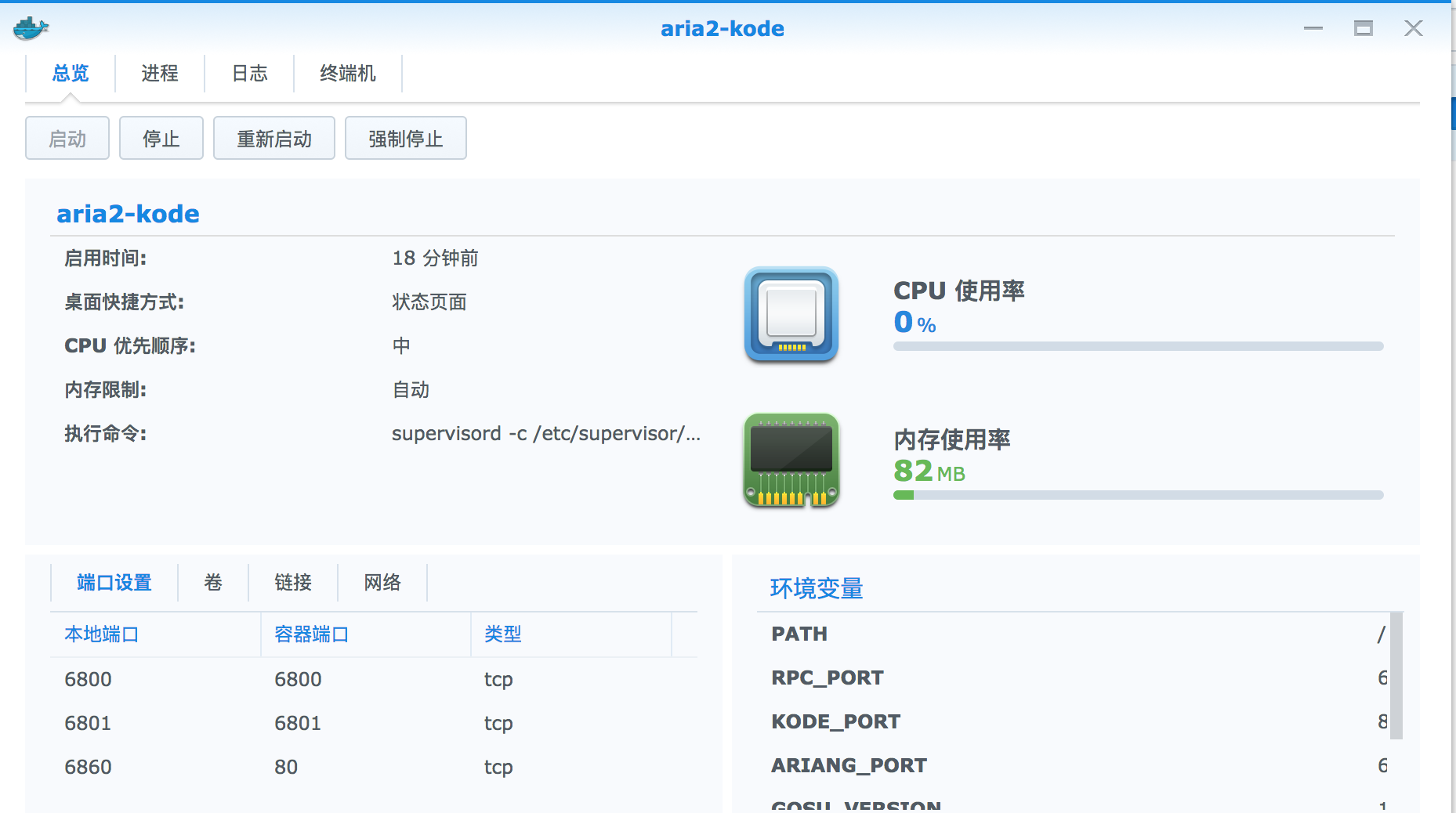Close the aria2-kode window

point(1414,28)
